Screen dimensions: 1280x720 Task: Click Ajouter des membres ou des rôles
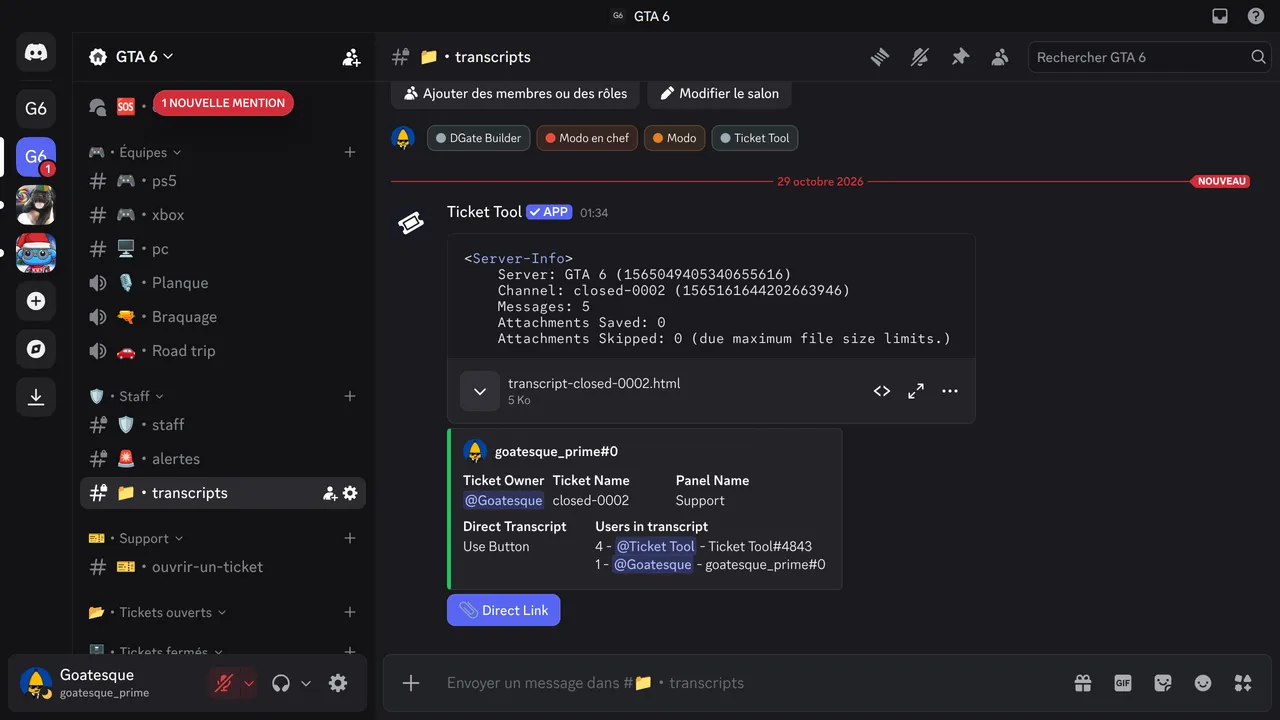[515, 93]
